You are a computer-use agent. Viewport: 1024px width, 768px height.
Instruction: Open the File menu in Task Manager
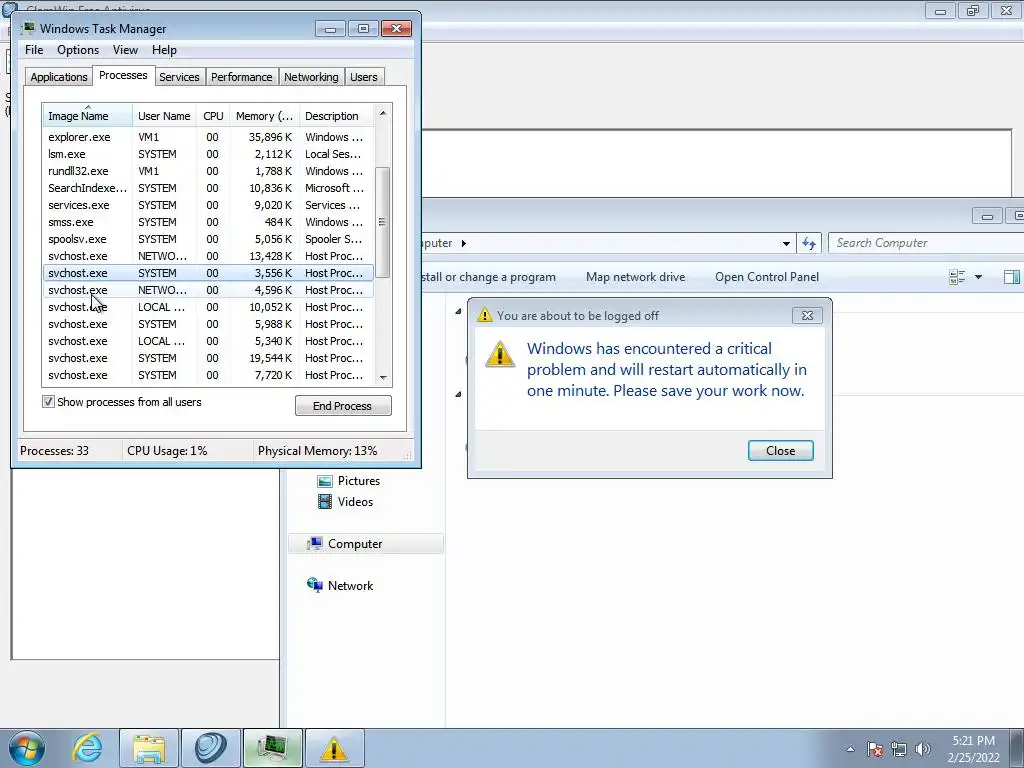(34, 50)
